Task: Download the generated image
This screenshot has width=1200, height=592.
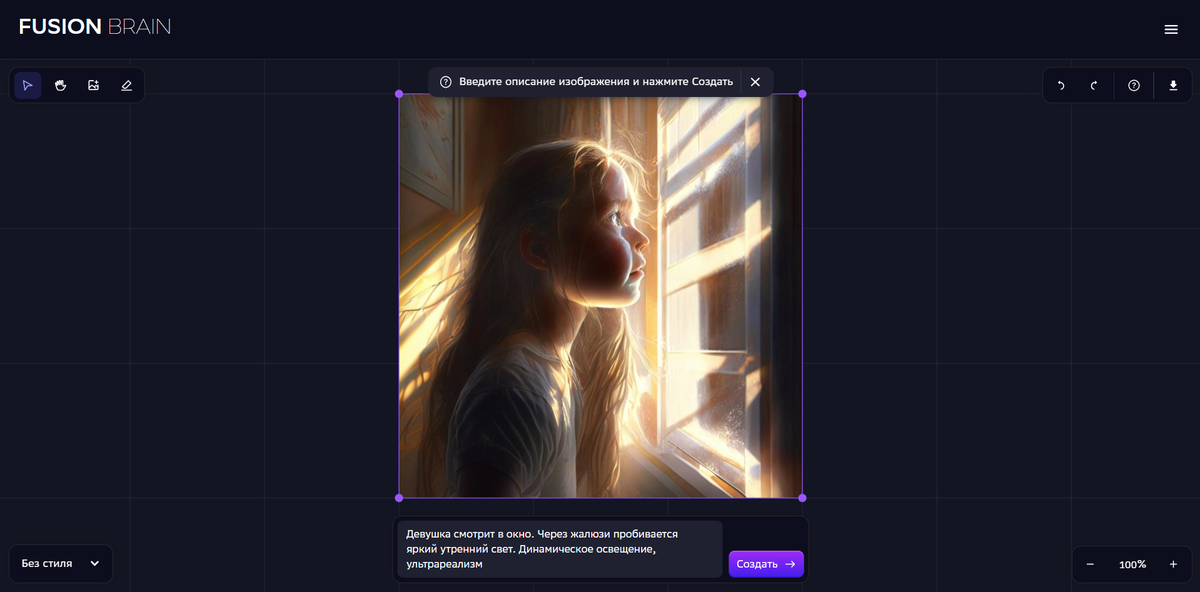Action: click(x=1173, y=86)
